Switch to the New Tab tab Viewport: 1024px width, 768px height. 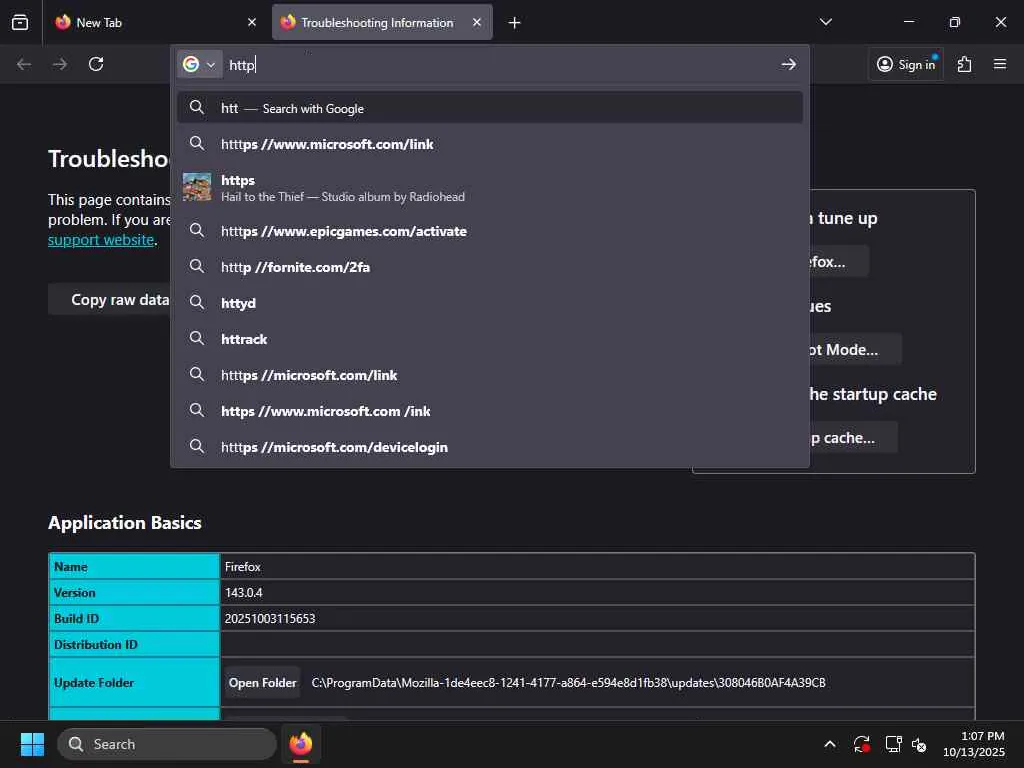click(x=156, y=22)
